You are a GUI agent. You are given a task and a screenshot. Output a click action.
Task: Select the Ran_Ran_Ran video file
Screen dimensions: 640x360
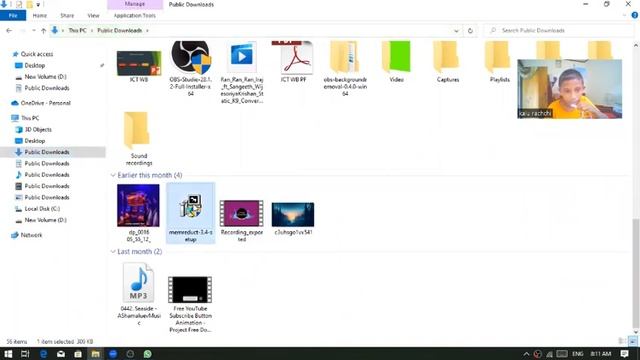click(x=242, y=71)
